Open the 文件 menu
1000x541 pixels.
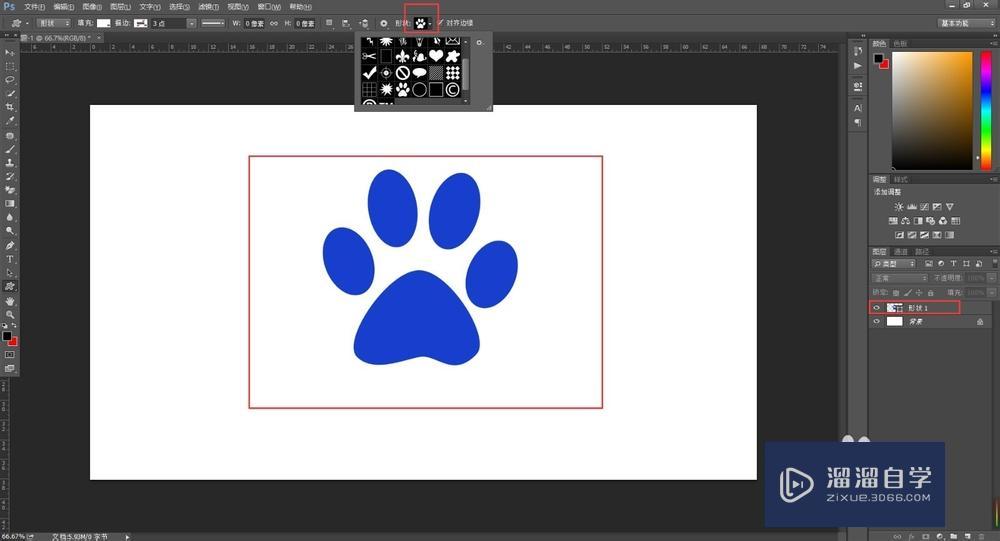click(34, 7)
